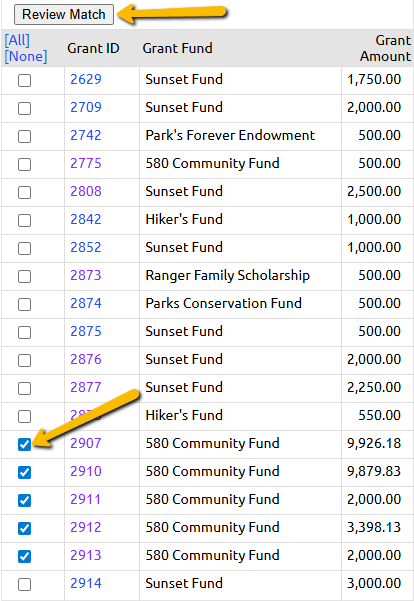Check the box for grant 2709
Screen dimensions: 414x601
[x=25, y=108]
